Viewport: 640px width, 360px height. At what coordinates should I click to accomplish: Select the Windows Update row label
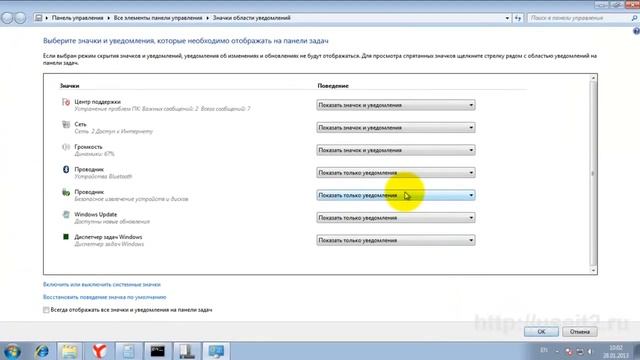click(x=96, y=214)
